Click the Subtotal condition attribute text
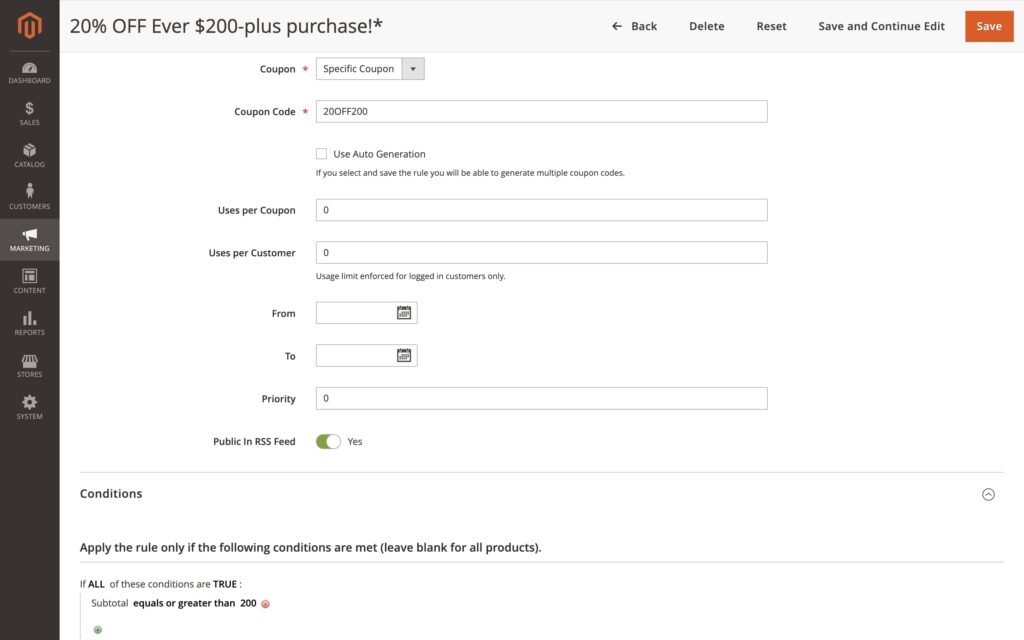The height and width of the screenshot is (640, 1024). [x=110, y=603]
